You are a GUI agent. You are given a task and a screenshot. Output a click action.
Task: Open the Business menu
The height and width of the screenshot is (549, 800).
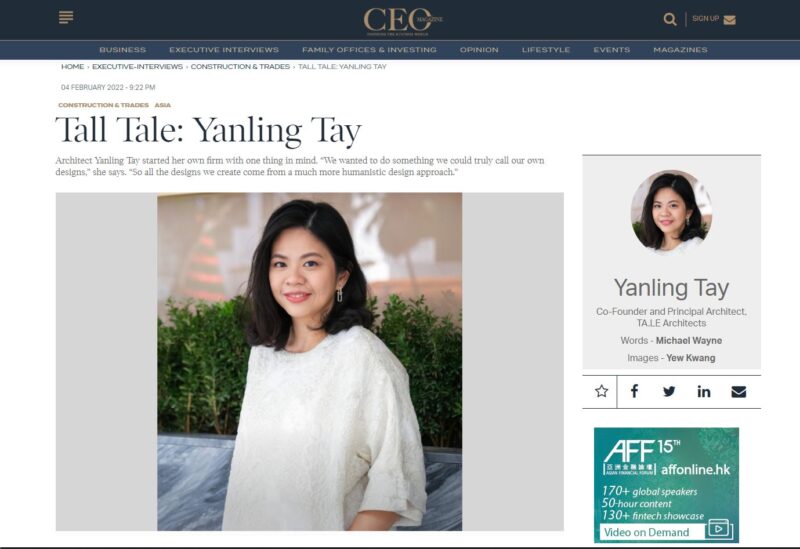coord(122,50)
